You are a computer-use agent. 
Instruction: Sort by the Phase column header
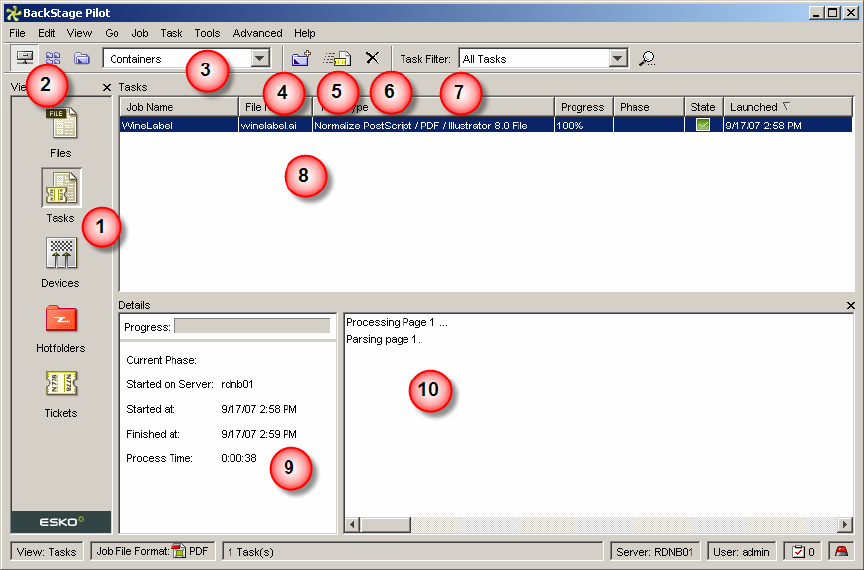coord(649,107)
